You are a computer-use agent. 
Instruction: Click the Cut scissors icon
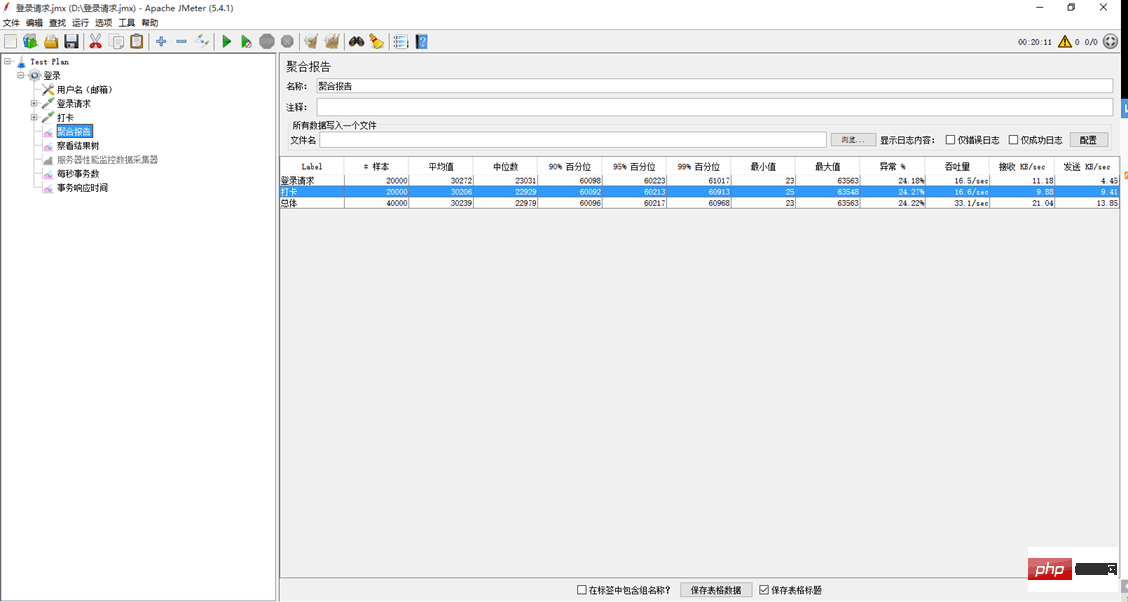click(96, 41)
